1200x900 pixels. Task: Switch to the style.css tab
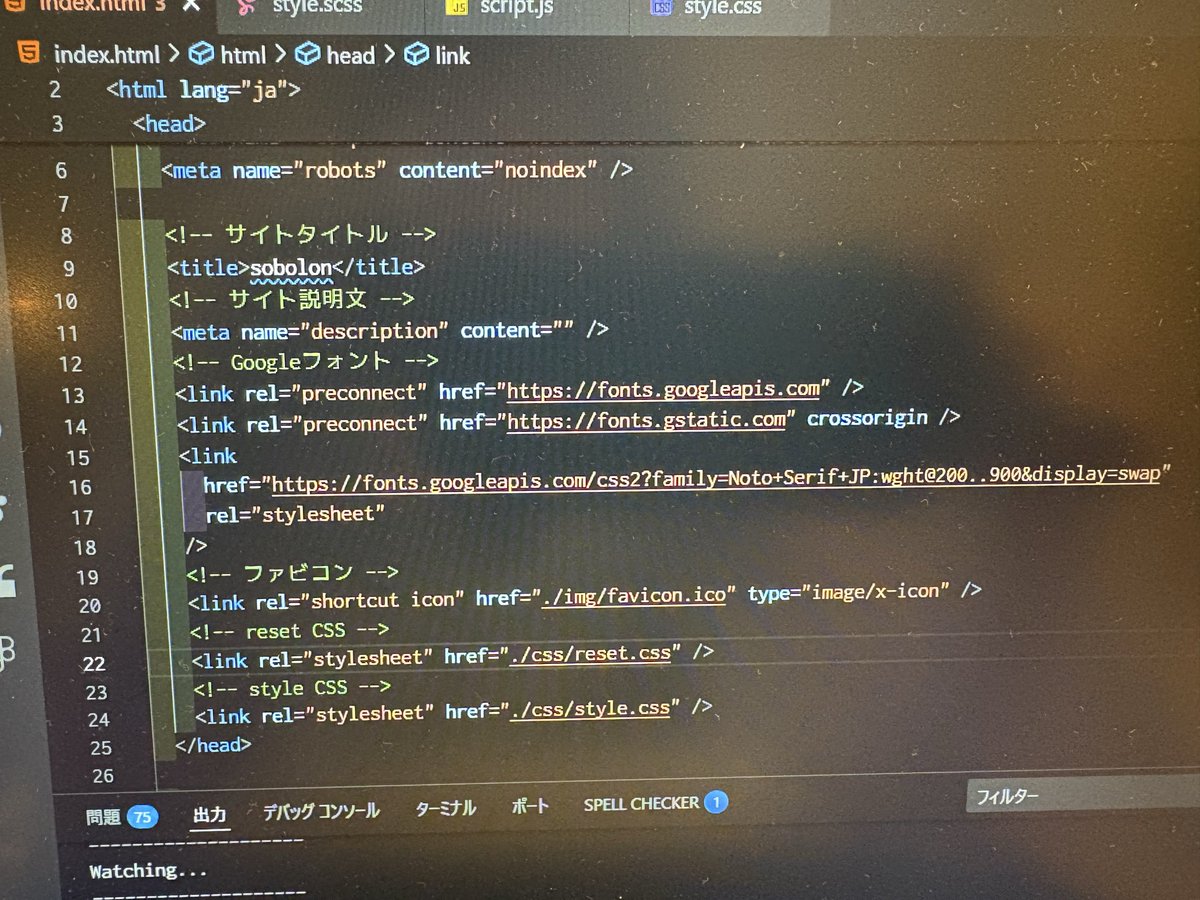point(722,9)
